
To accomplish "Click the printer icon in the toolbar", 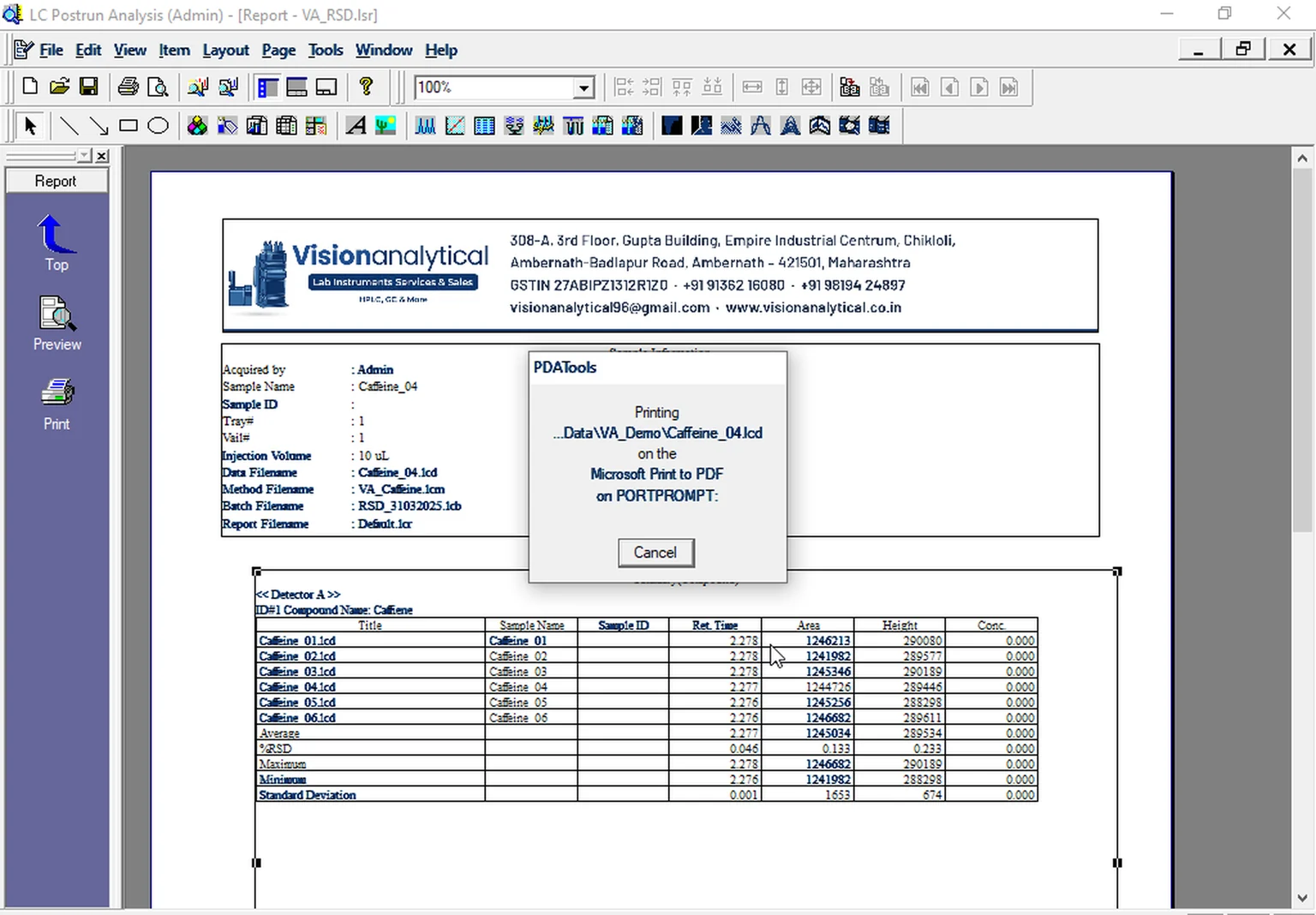I will coord(129,87).
